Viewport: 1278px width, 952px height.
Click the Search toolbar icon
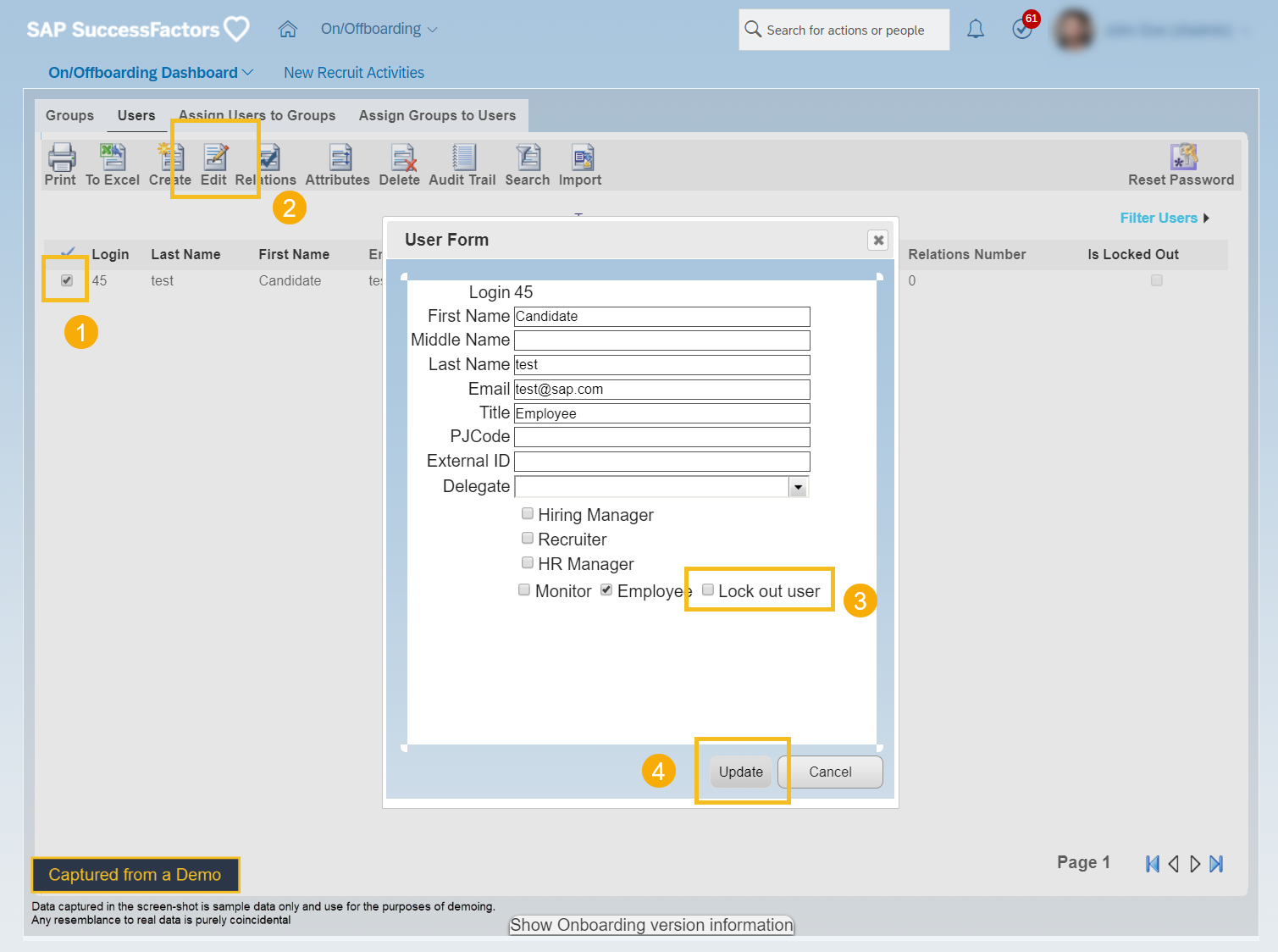pyautogui.click(x=528, y=158)
